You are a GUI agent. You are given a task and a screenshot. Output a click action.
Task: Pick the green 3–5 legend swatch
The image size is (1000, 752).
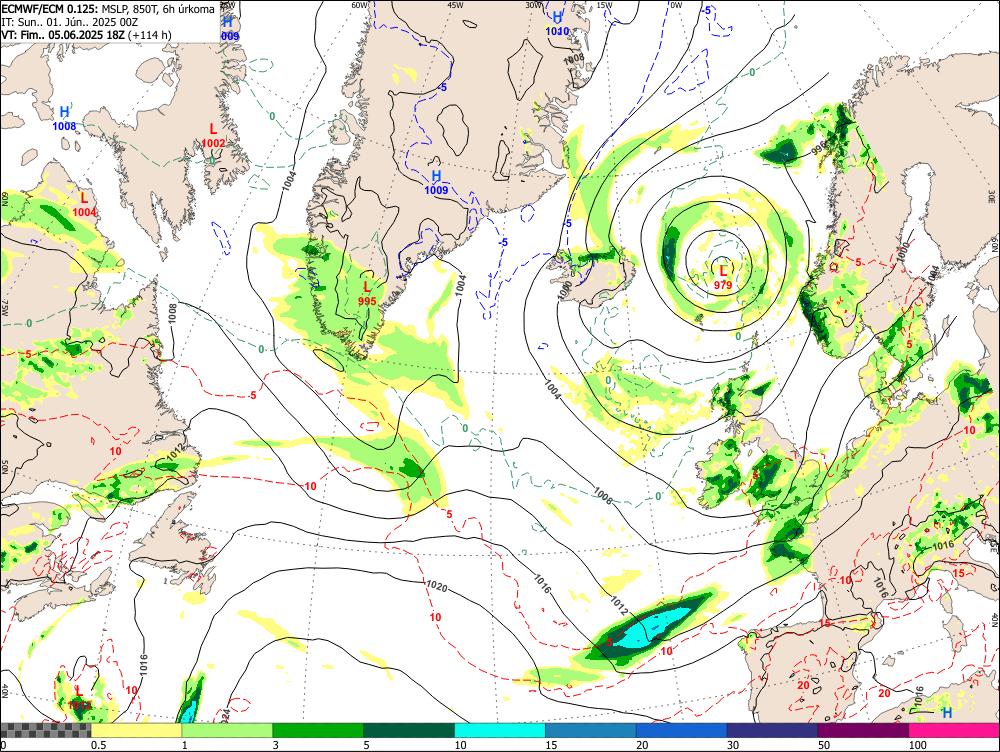(318, 731)
